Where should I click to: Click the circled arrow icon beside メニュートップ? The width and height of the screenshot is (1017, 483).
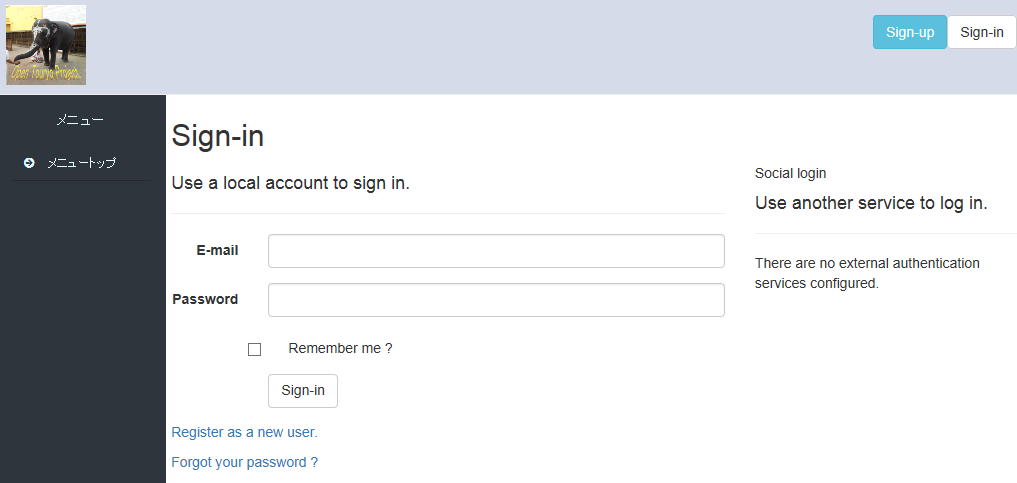tap(29, 162)
